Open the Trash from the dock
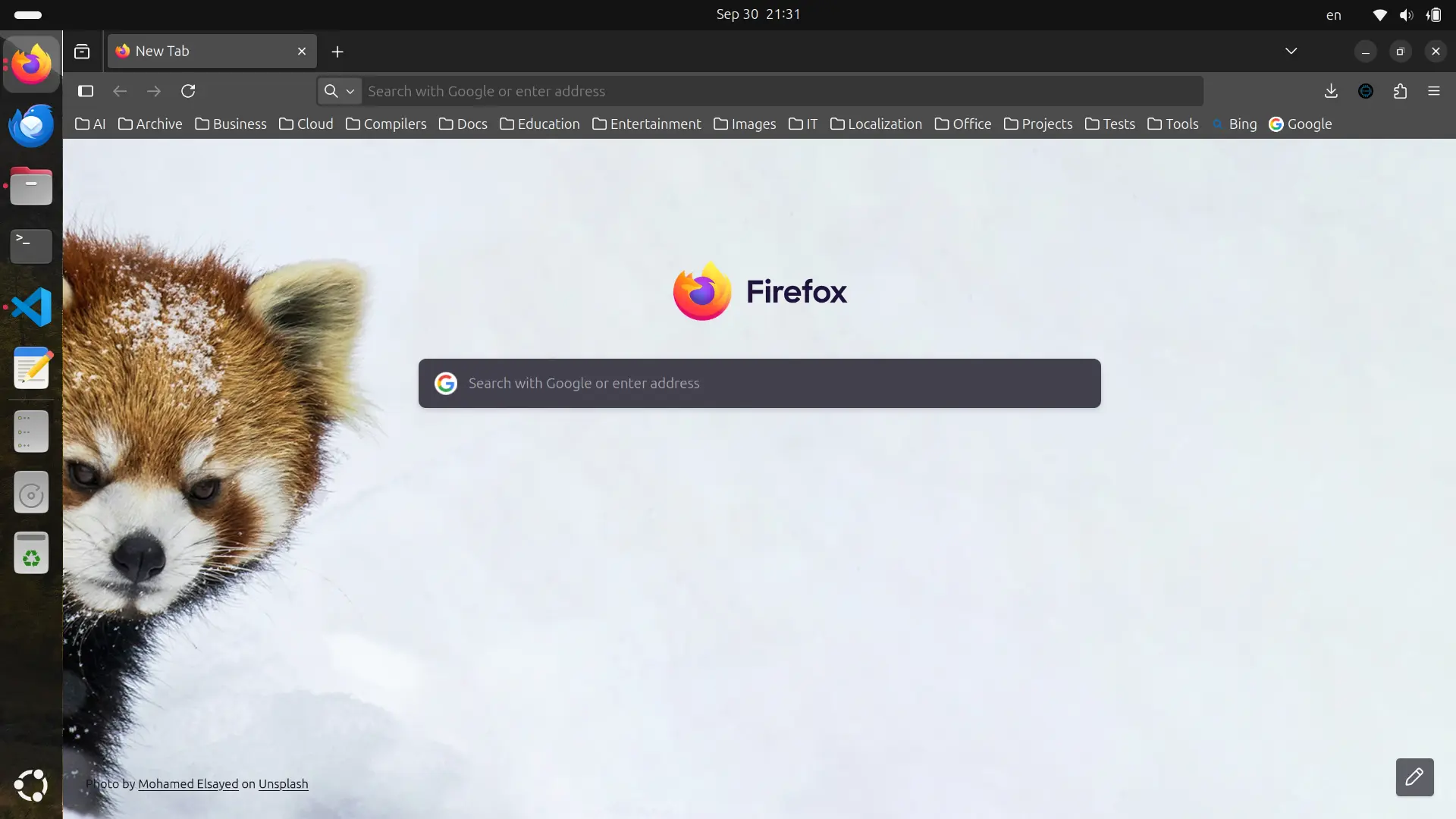 tap(30, 553)
